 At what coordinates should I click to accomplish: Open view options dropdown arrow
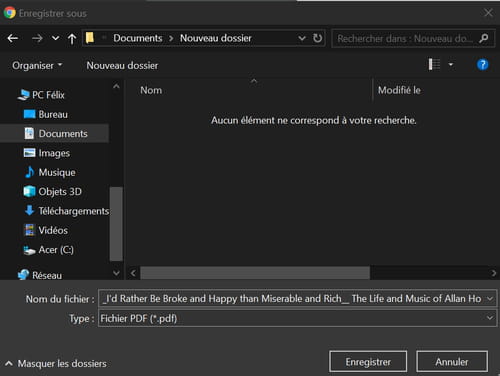[451, 64]
